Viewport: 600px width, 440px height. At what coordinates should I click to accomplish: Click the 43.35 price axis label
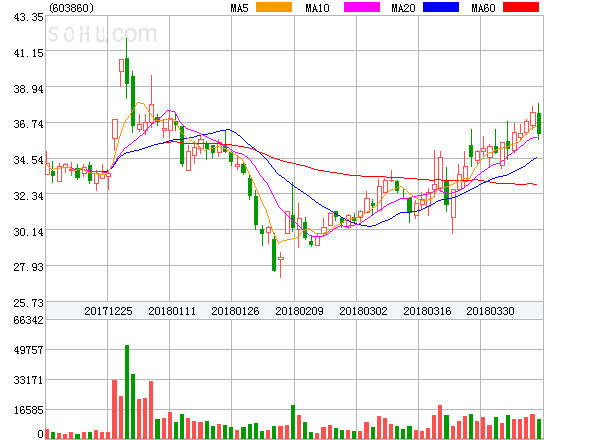click(x=28, y=17)
